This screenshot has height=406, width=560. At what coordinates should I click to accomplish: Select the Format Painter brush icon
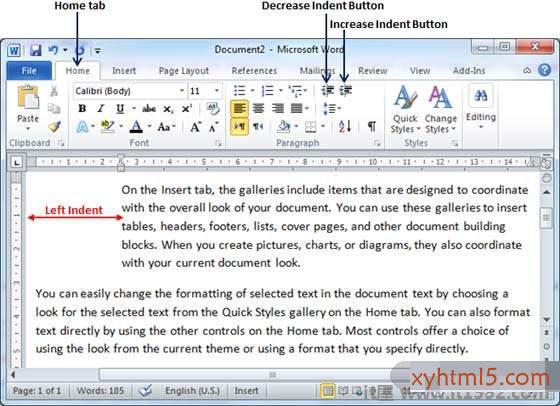pos(54,126)
